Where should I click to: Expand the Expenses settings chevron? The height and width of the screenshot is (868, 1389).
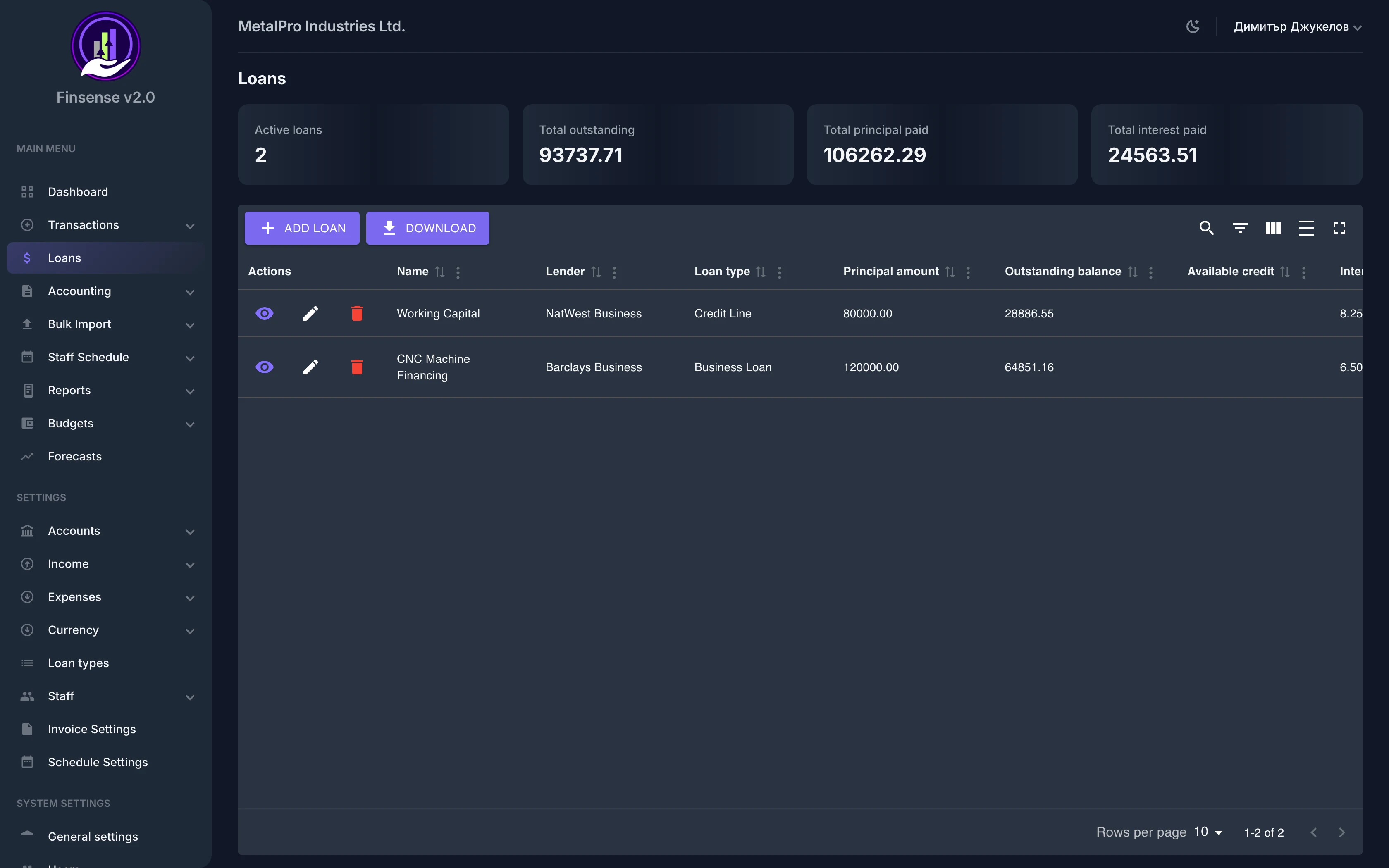190,598
